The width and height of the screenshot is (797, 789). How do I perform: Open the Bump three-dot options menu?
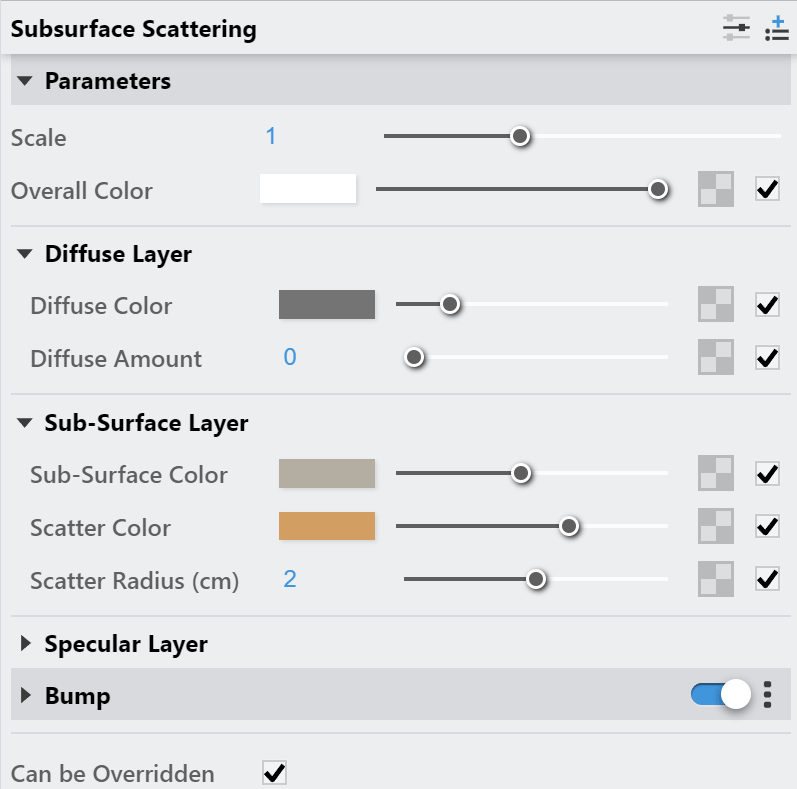pos(768,694)
